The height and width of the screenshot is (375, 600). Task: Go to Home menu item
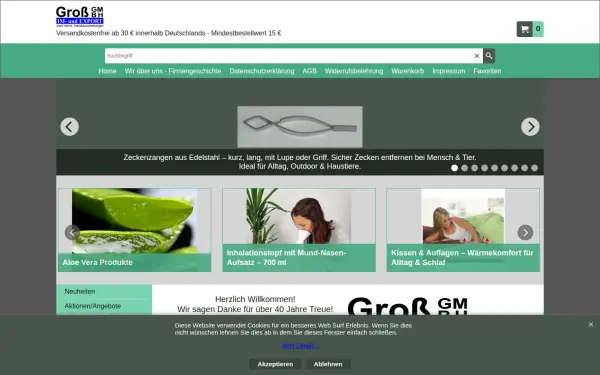tap(107, 71)
